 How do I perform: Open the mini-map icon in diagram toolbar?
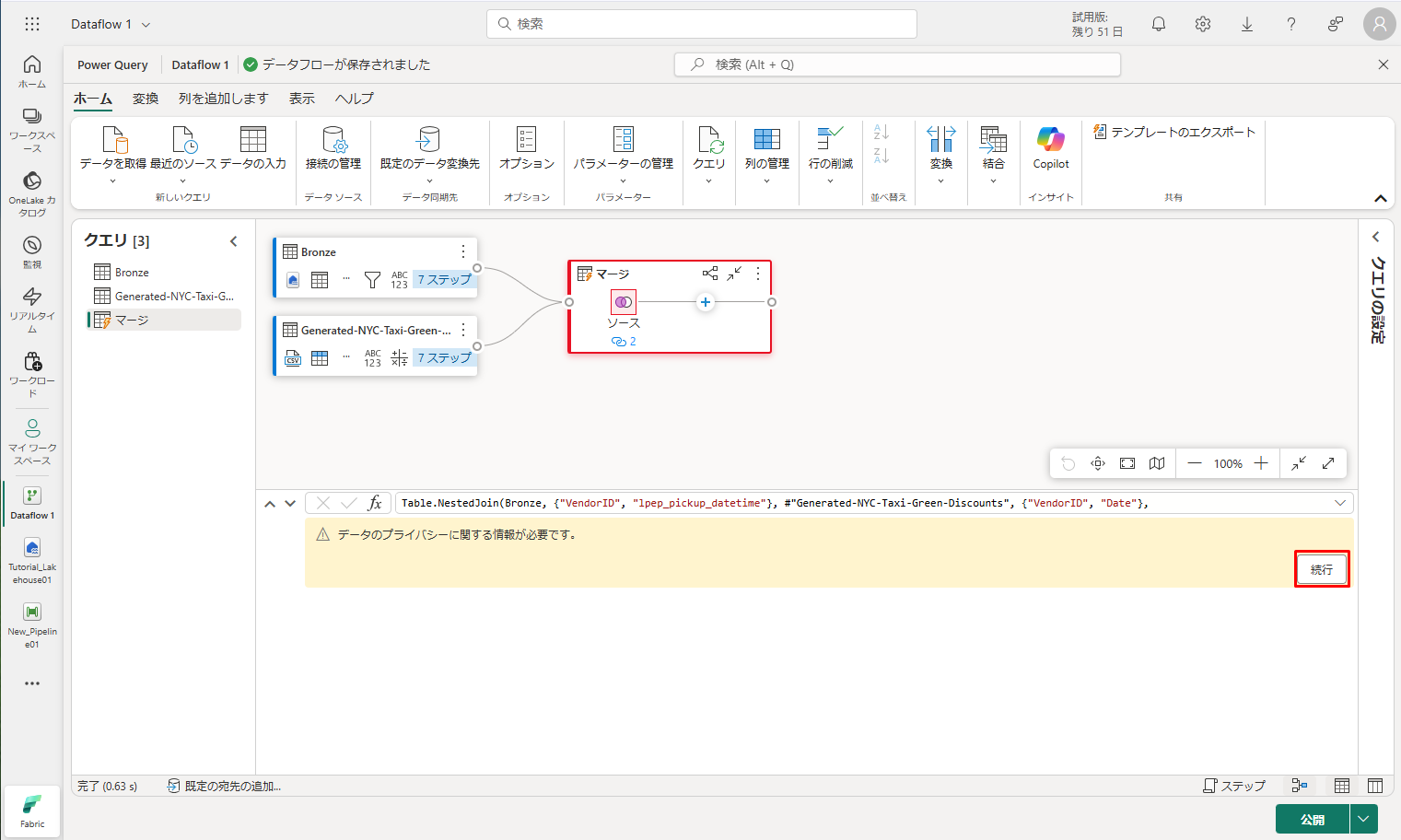pos(1157,463)
